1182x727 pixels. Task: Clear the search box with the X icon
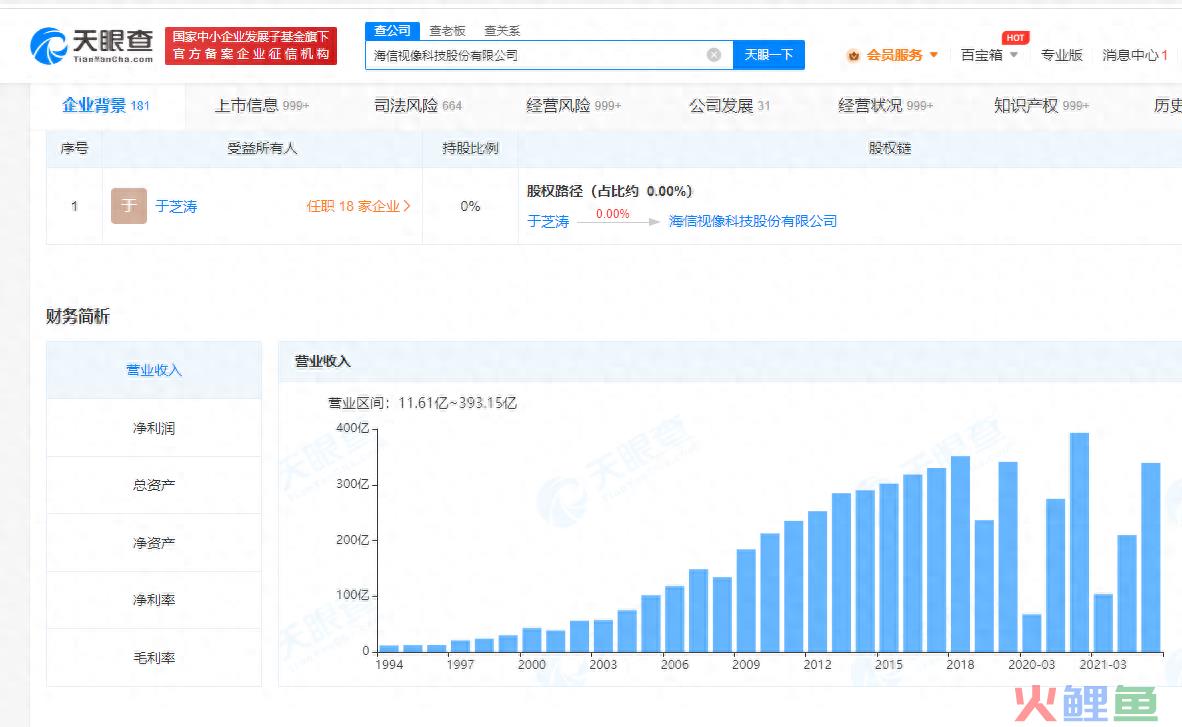714,55
